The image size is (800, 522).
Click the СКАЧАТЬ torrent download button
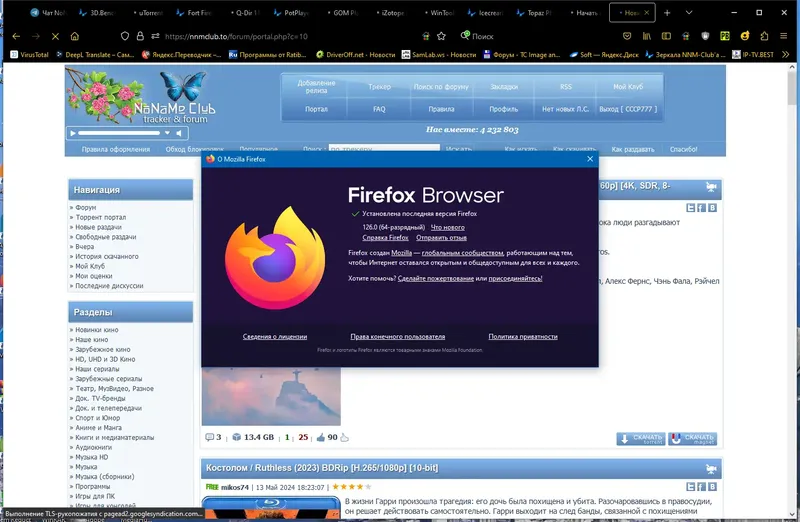pyautogui.click(x=641, y=439)
